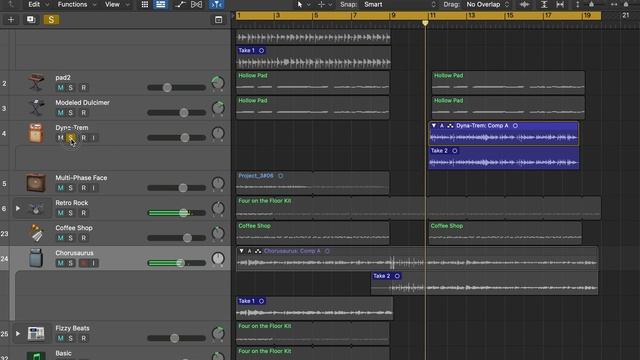The width and height of the screenshot is (640, 360).
Task: Click horizontal auto zoom icon
Action: [x=560, y=4]
